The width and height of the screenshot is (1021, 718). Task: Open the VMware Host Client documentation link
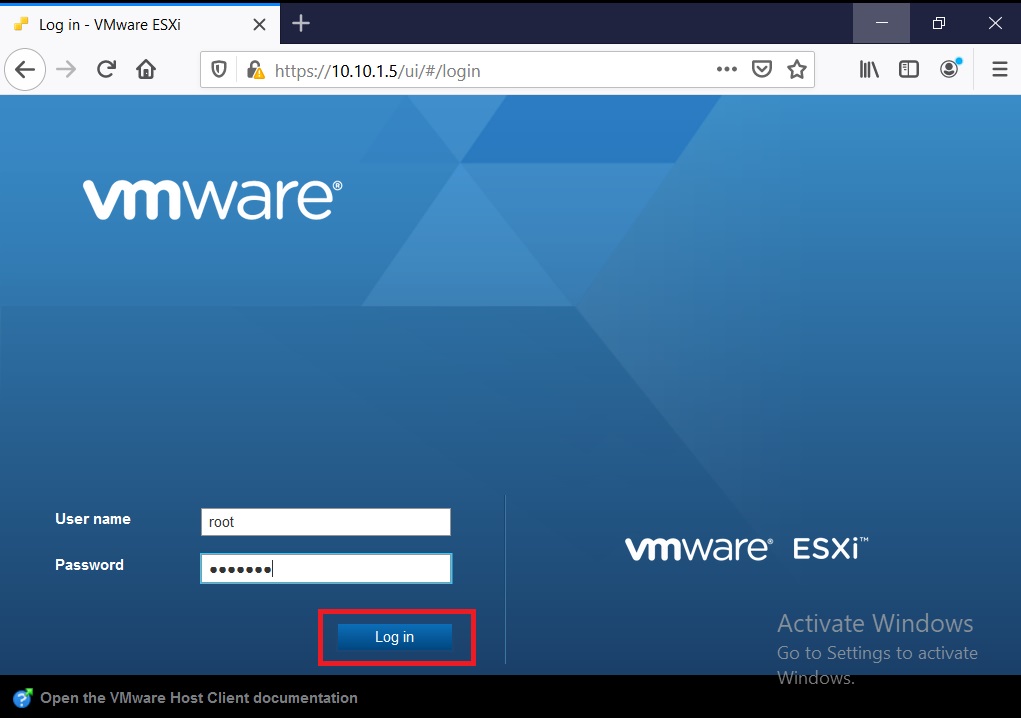coord(199,698)
